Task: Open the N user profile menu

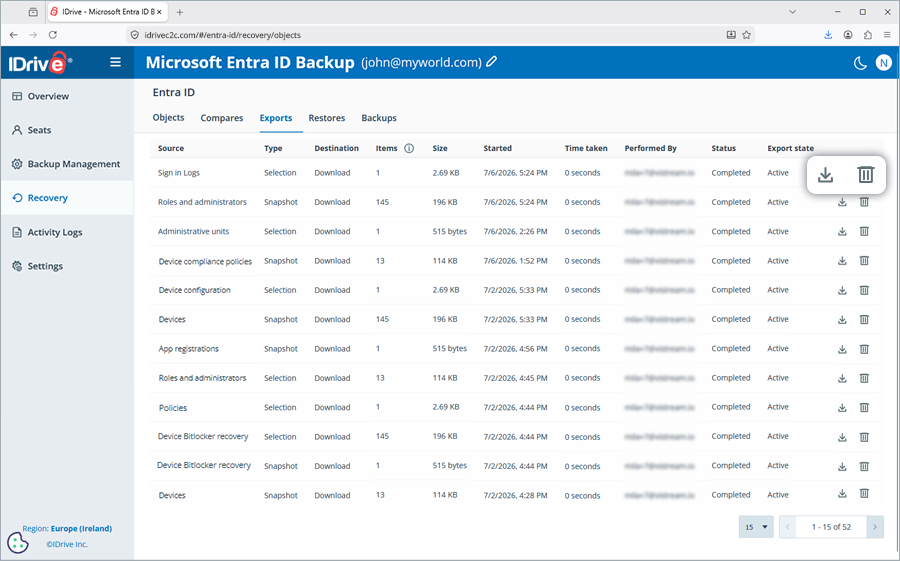Action: [884, 63]
